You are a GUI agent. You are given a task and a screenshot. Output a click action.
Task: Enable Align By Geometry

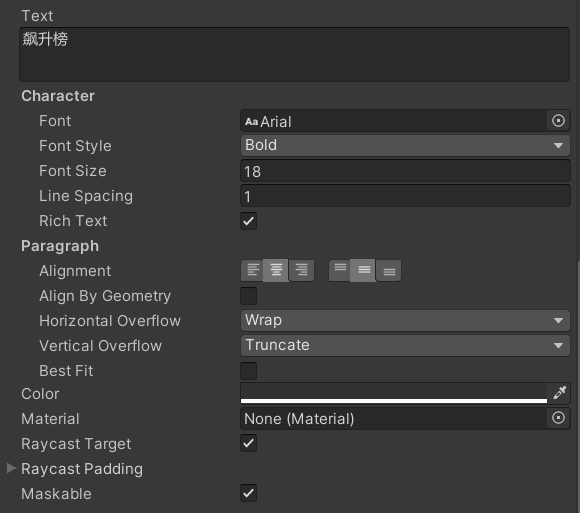tap(249, 296)
